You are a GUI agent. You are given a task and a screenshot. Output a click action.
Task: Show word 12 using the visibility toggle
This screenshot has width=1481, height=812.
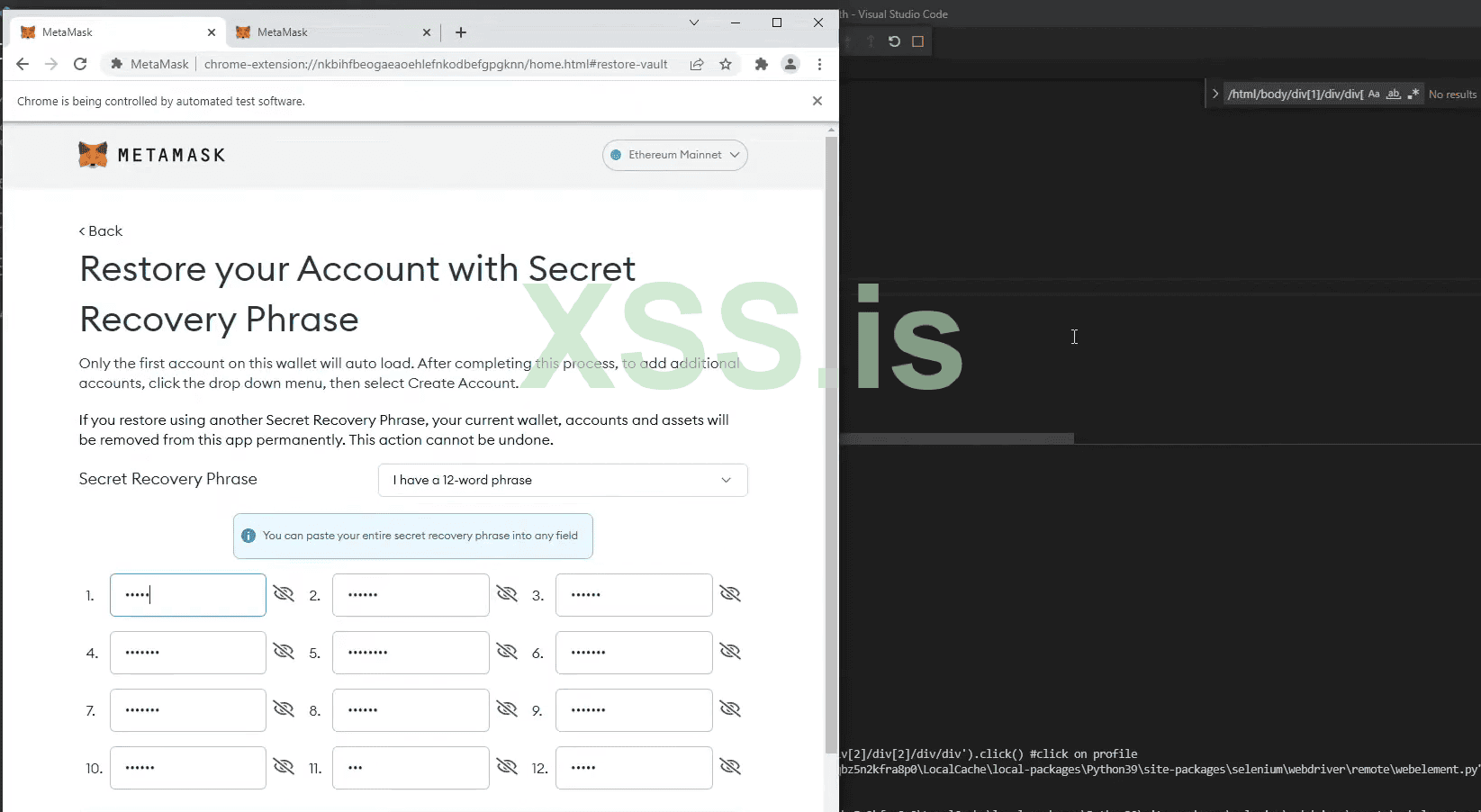(730, 767)
